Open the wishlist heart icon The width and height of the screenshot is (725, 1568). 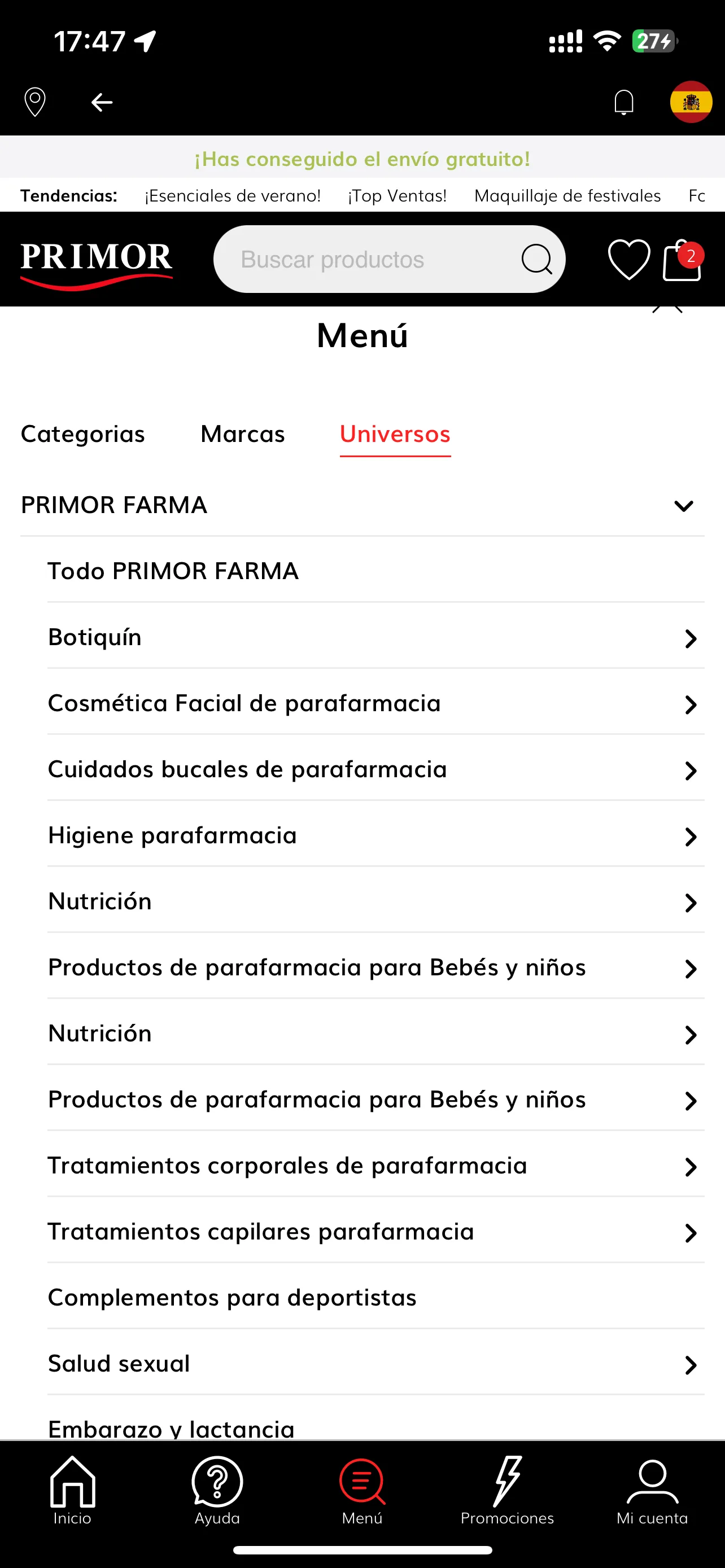[x=629, y=260]
